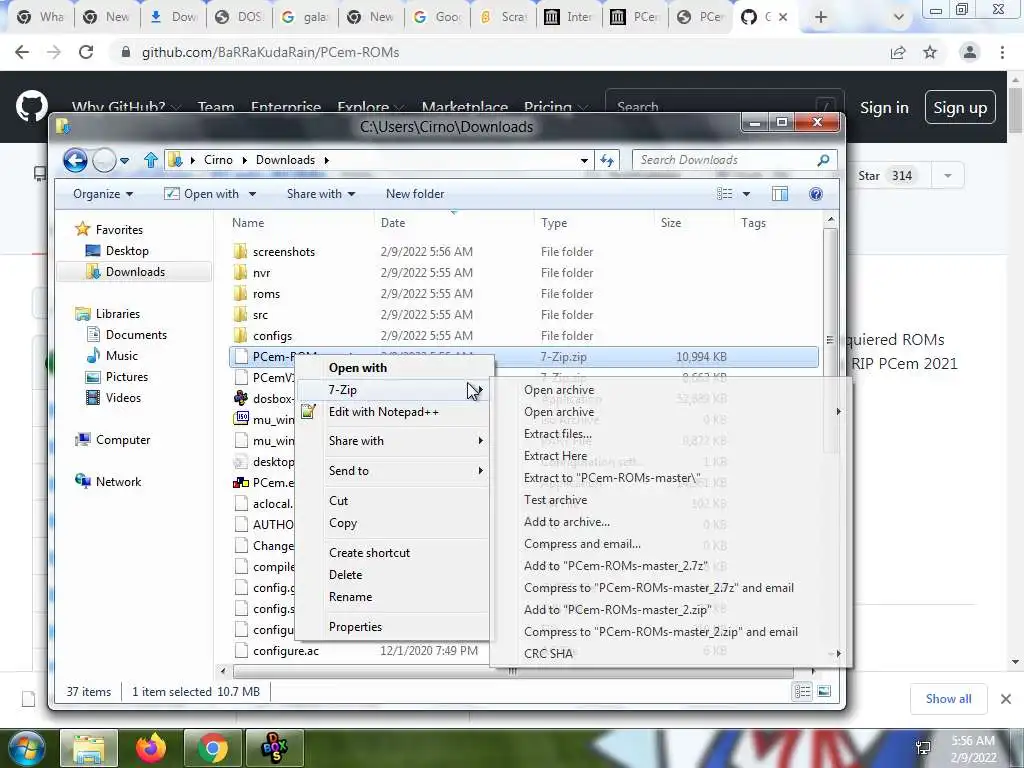Select Network in navigation pane
The image size is (1024, 768).
[x=118, y=482]
